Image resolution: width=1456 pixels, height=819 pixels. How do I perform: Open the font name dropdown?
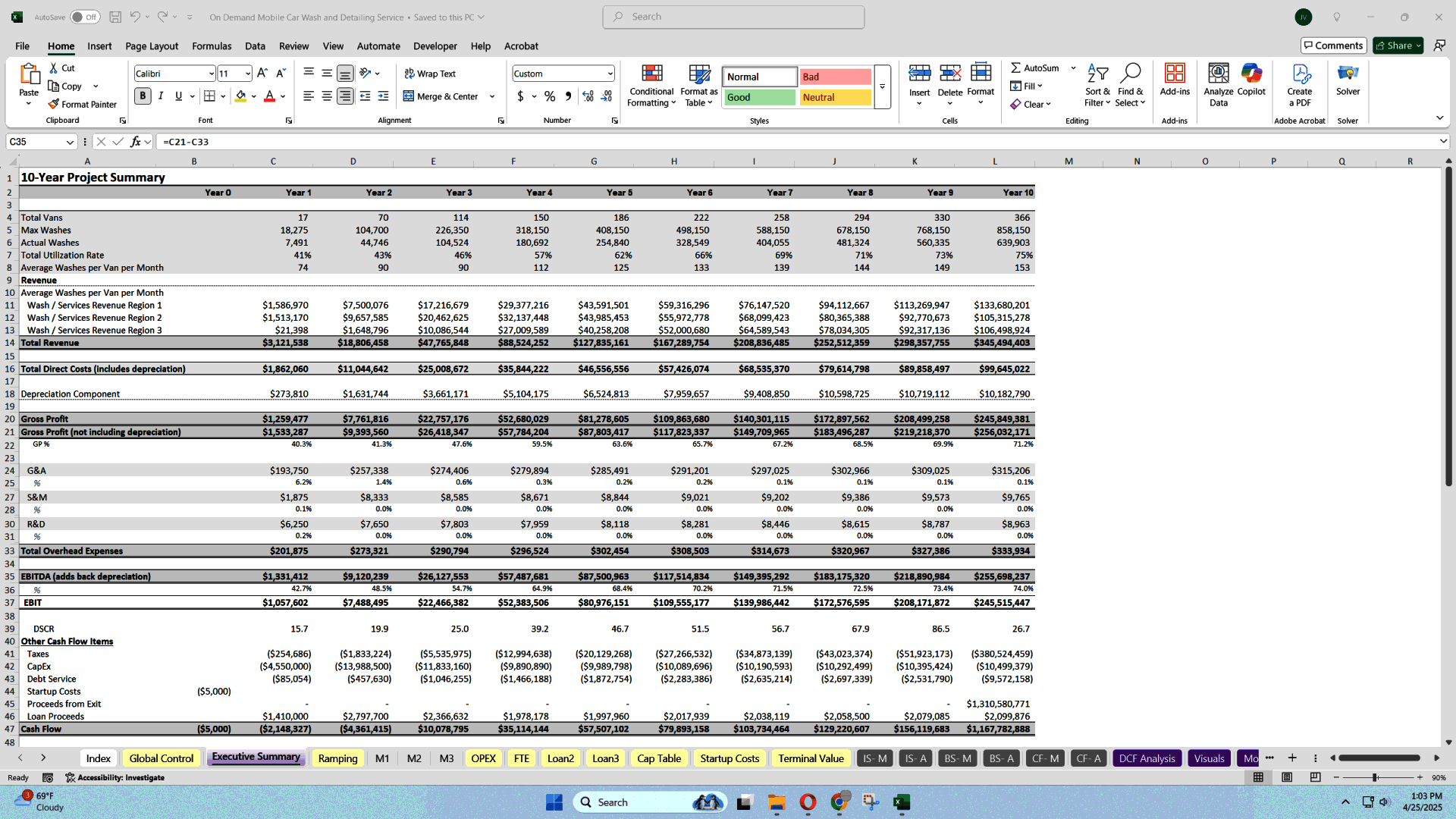211,74
